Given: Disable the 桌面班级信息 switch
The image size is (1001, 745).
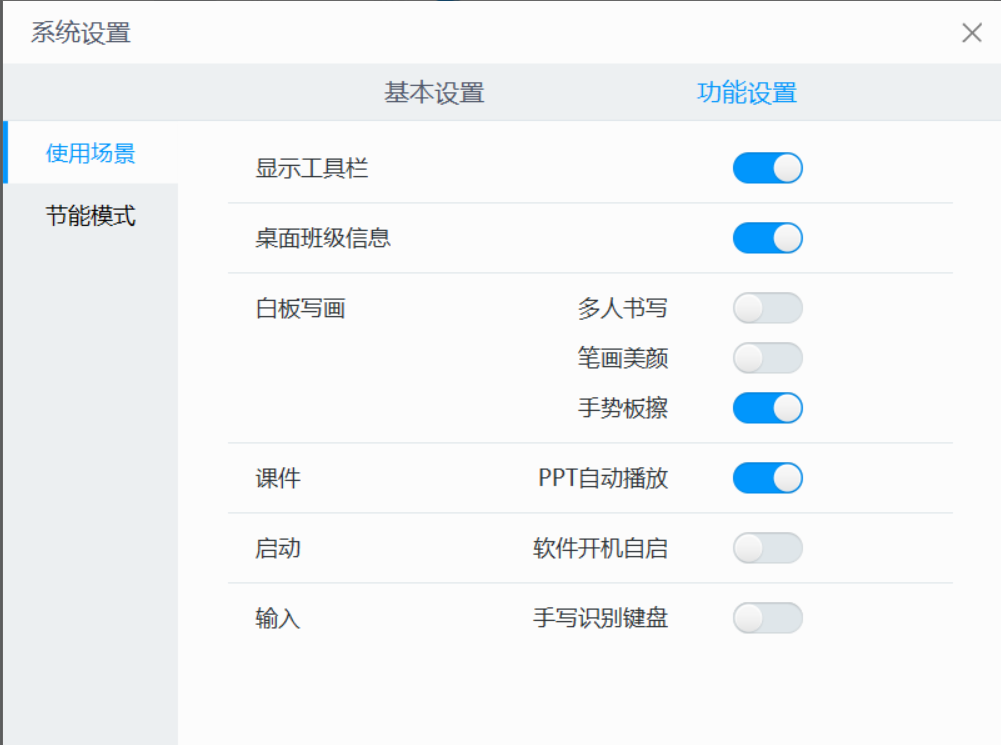Looking at the screenshot, I should tap(767, 238).
